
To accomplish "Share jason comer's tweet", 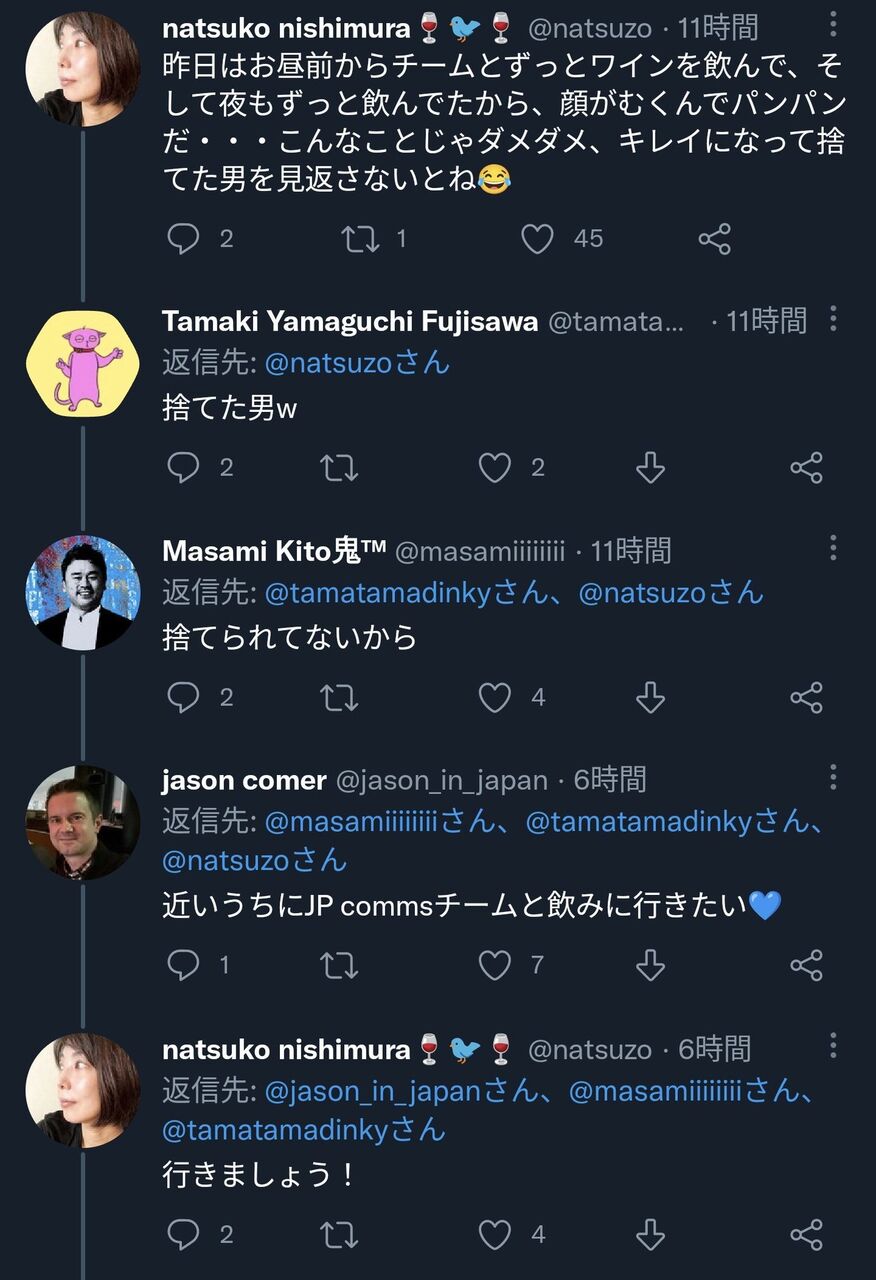I will point(807,964).
